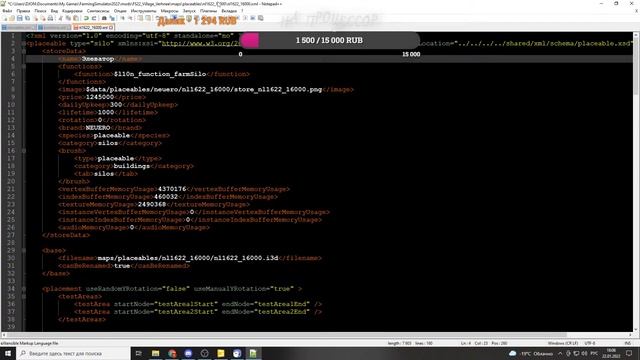Click the canBeRenamed value true
640x360 pixels.
pyautogui.click(x=122, y=266)
